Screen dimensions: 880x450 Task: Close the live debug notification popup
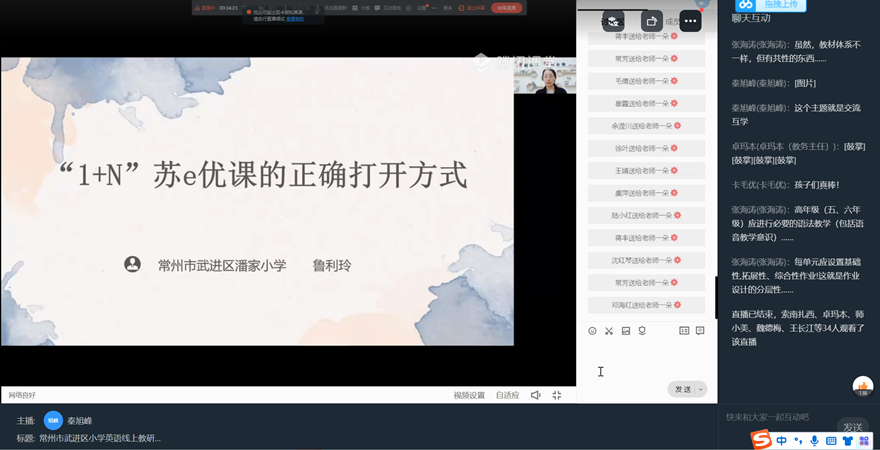[317, 12]
